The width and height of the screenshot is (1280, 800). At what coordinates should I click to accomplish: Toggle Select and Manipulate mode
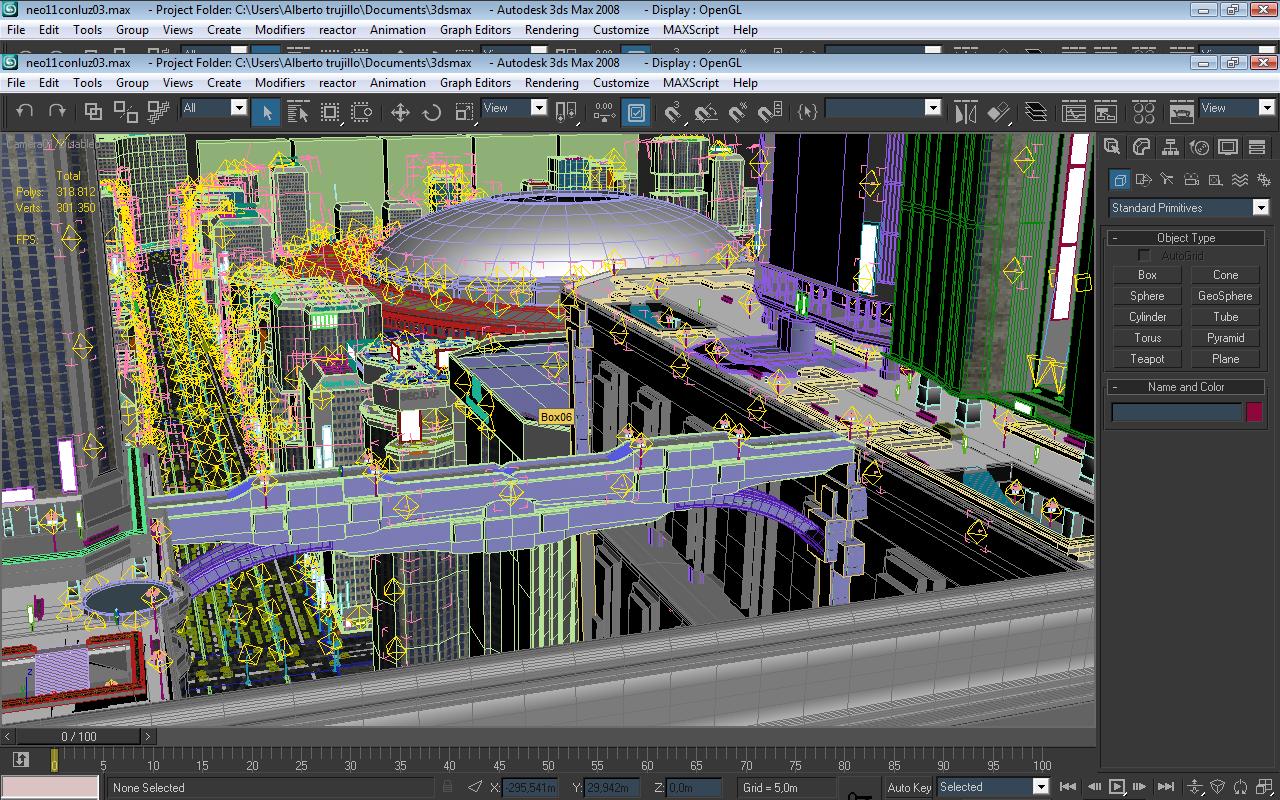605,112
